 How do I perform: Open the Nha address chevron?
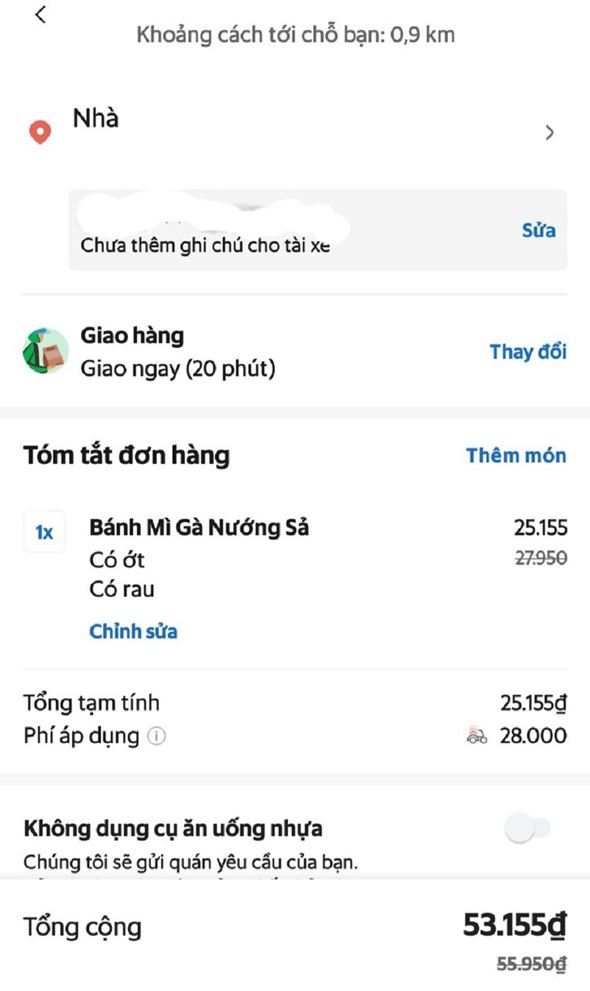pos(550,133)
